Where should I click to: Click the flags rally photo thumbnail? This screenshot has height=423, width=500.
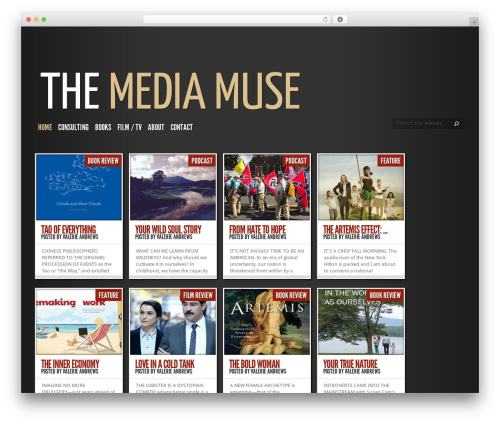pyautogui.click(x=267, y=187)
